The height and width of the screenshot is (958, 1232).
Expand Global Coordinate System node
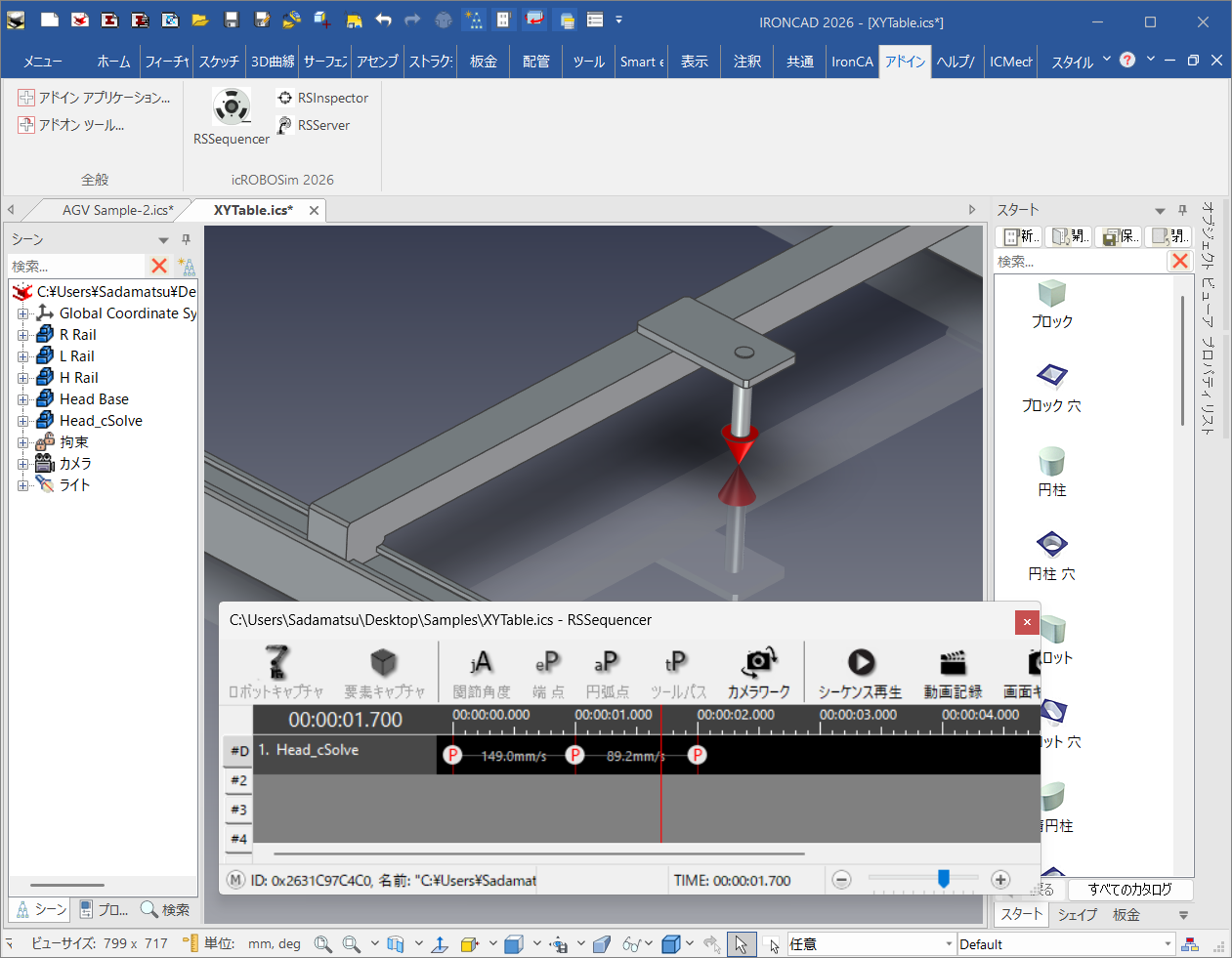[22, 313]
